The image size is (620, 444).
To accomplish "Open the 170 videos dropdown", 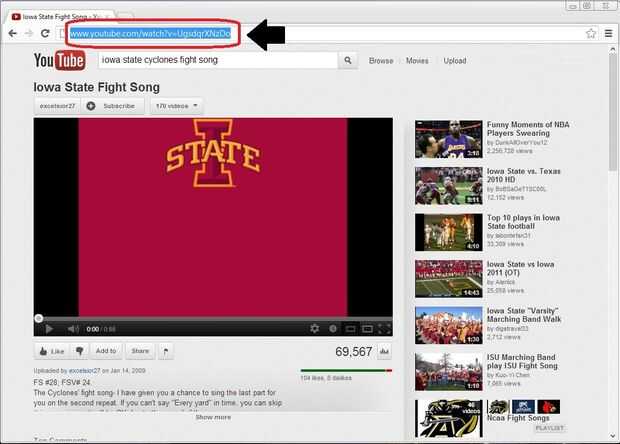I will 176,106.
